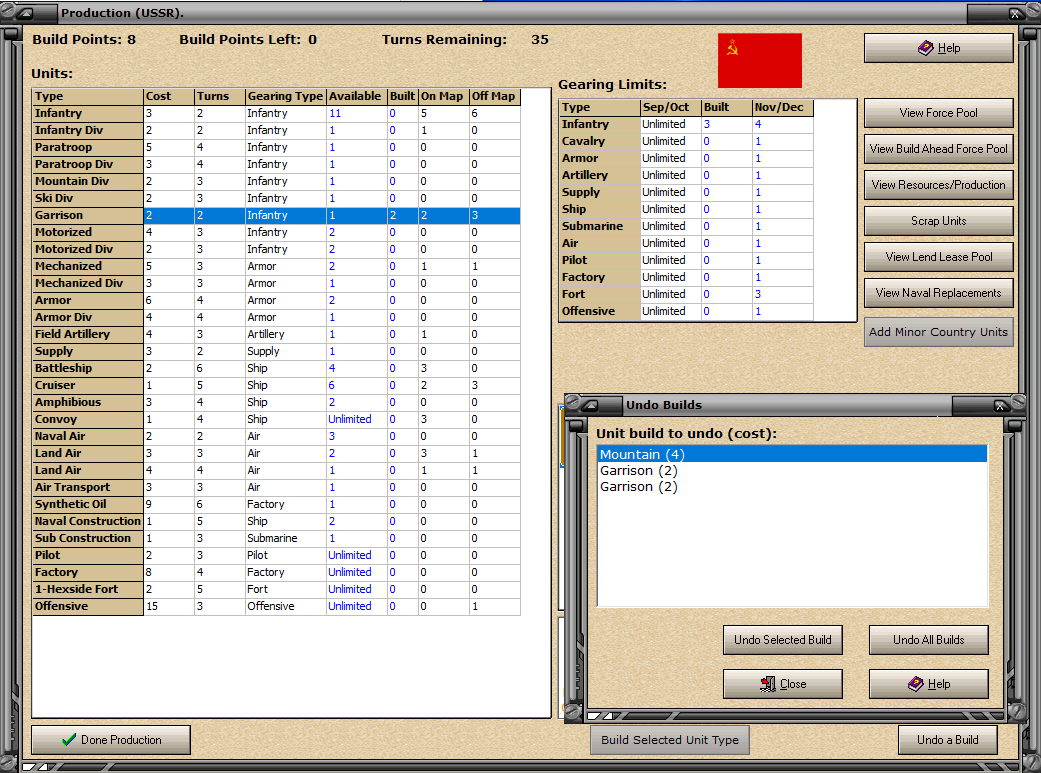1041x773 pixels.
Task: Select the Field Artillery unit row
Action: [276, 335]
